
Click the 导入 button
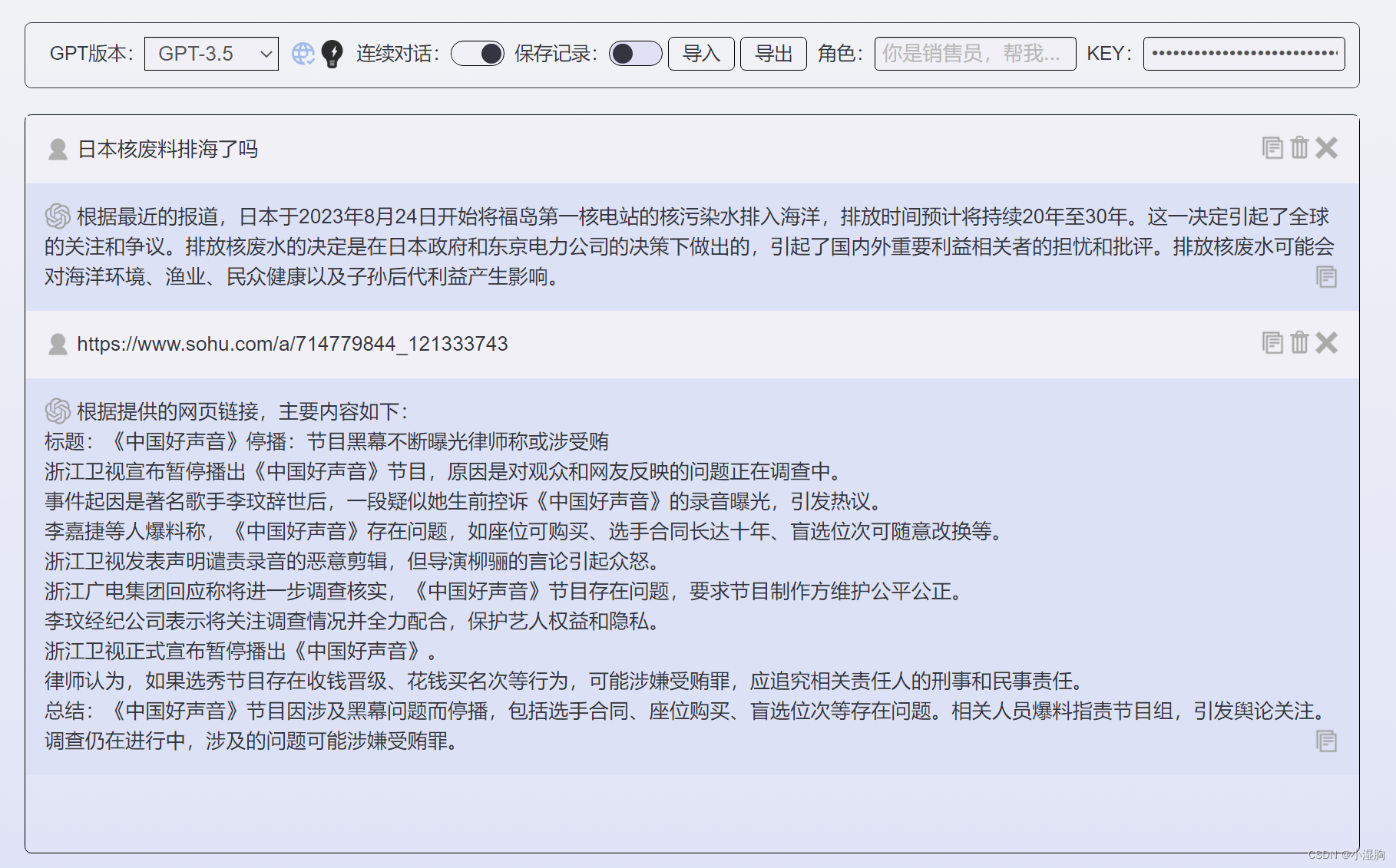click(701, 54)
